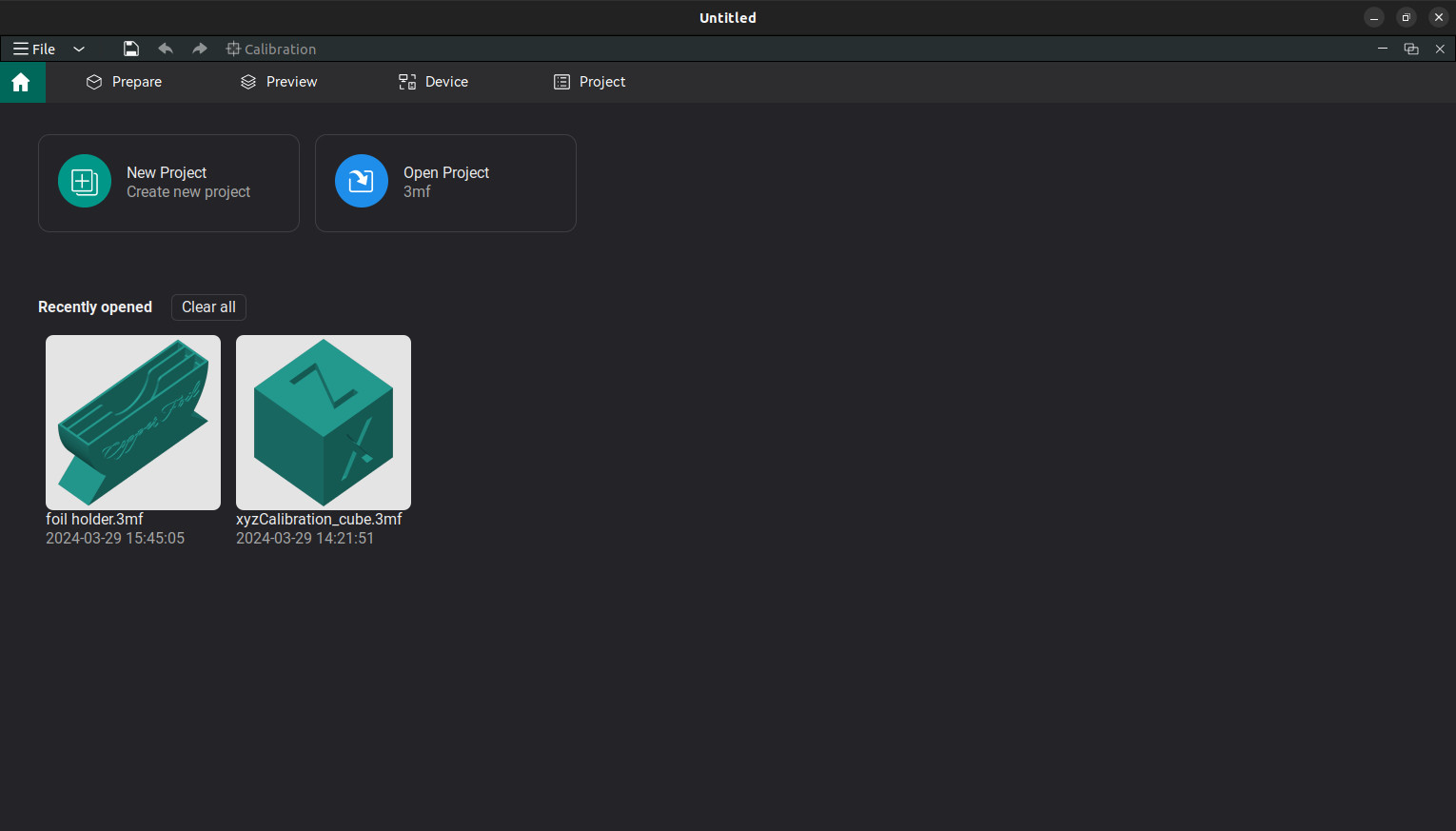Viewport: 1456px width, 831px height.
Task: Switch to the Preview tab
Action: coord(279,82)
